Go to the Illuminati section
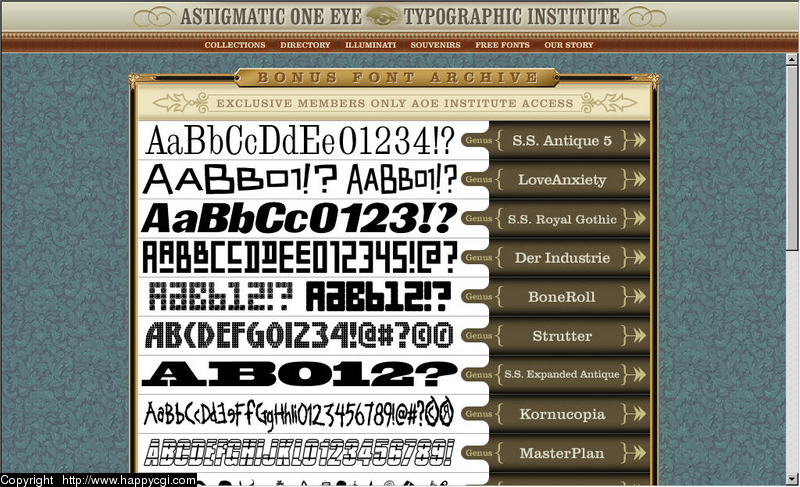The height and width of the screenshot is (487, 800). (x=370, y=45)
